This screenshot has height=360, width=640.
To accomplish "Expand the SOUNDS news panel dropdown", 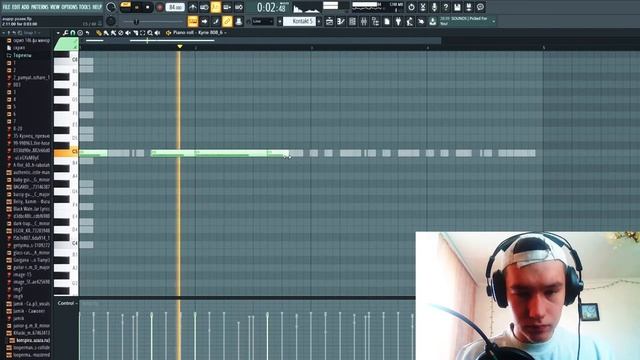I will tap(493, 21).
